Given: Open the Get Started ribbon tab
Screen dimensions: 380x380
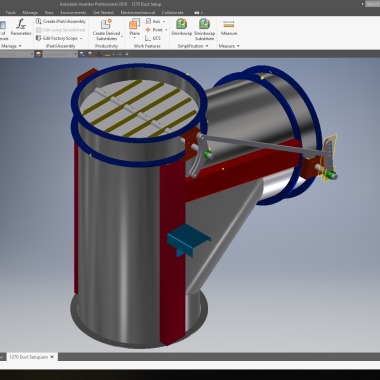Looking at the screenshot, I should point(103,12).
